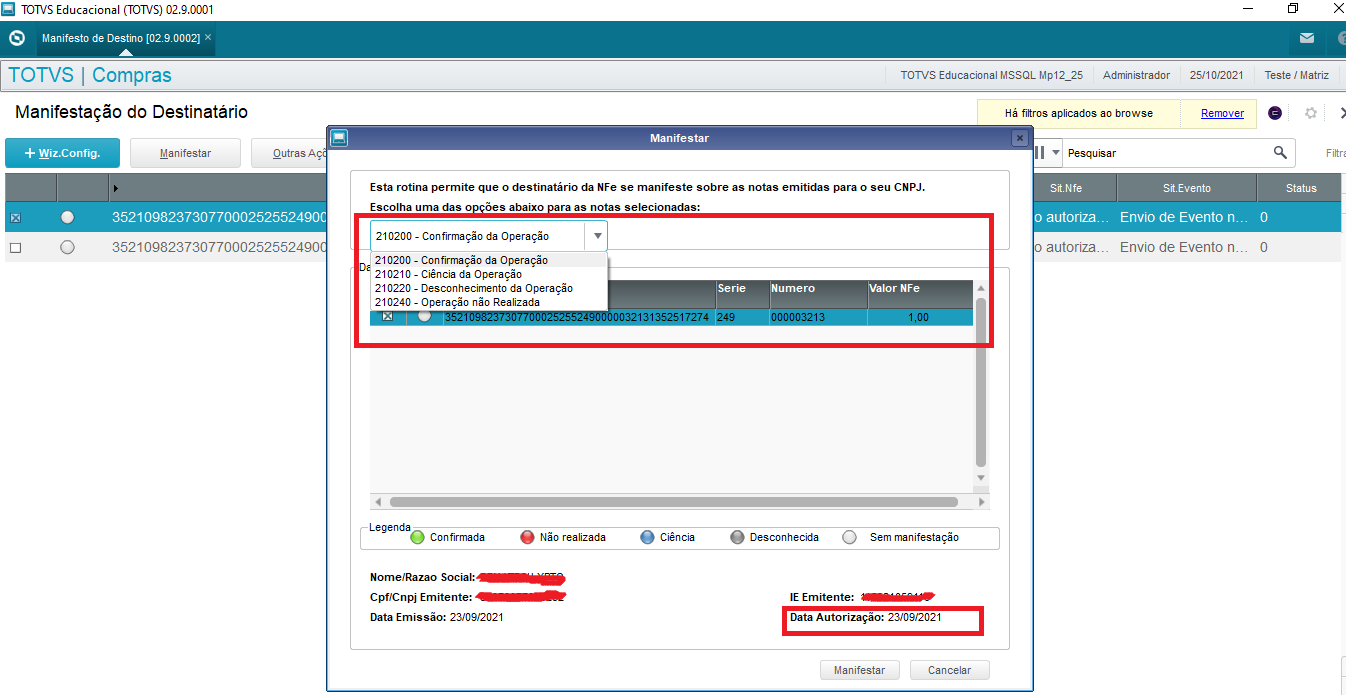Open browse settings gear icon
1346x695 pixels.
pyautogui.click(x=1311, y=113)
